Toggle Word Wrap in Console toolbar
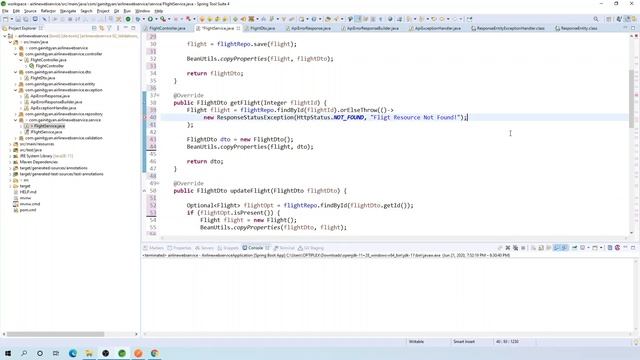Image resolution: width=640 pixels, height=360 pixels. (549, 248)
